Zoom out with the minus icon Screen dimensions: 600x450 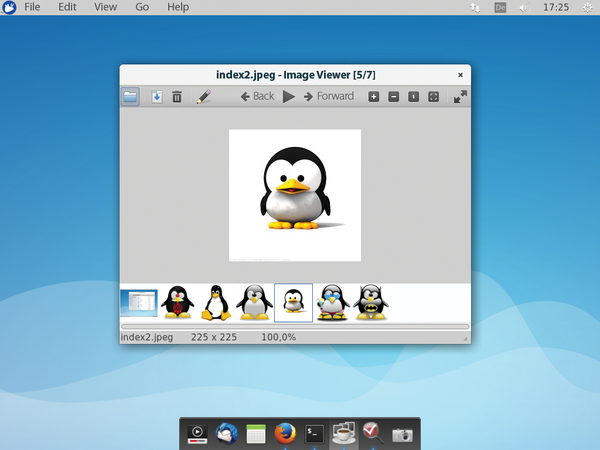[x=394, y=96]
